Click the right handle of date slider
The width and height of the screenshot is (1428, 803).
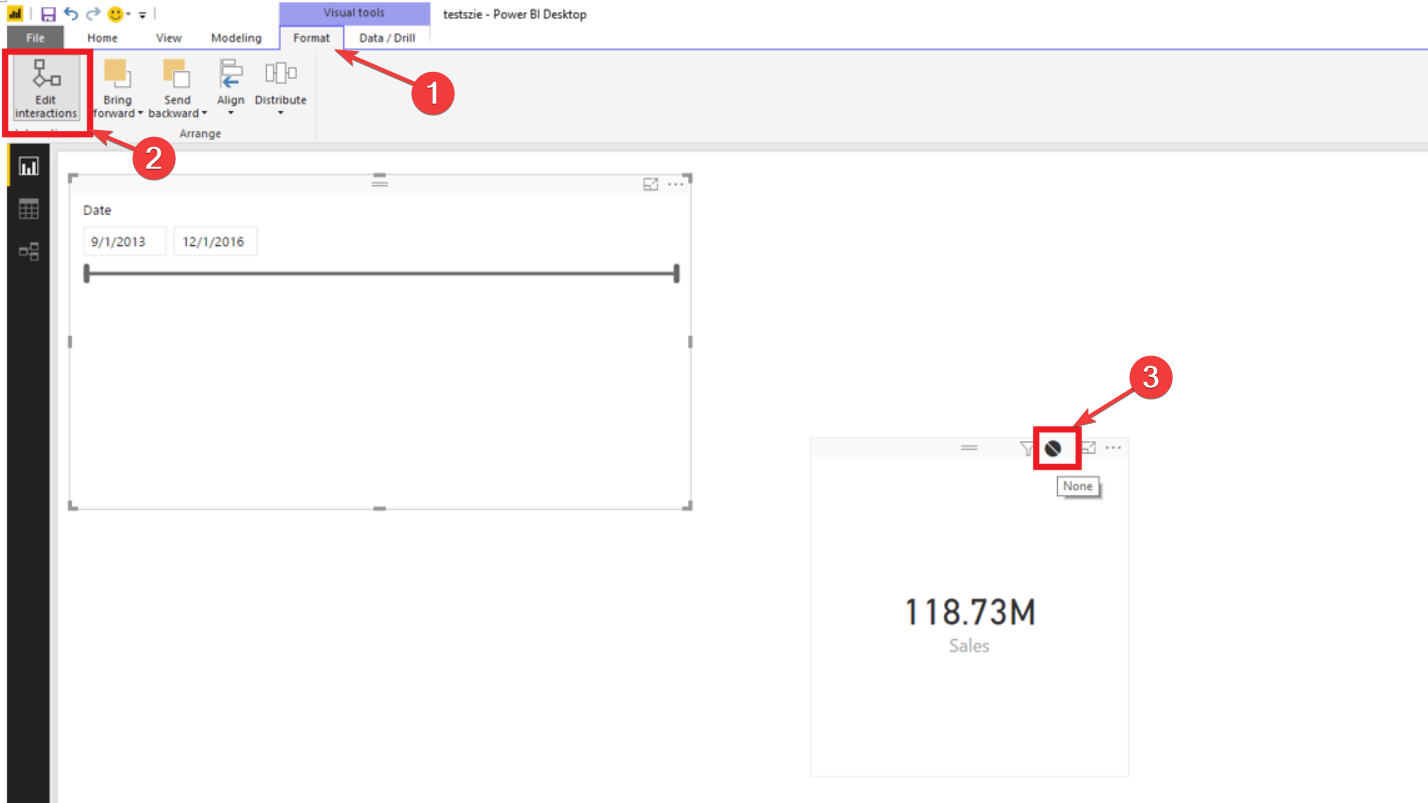(x=677, y=273)
